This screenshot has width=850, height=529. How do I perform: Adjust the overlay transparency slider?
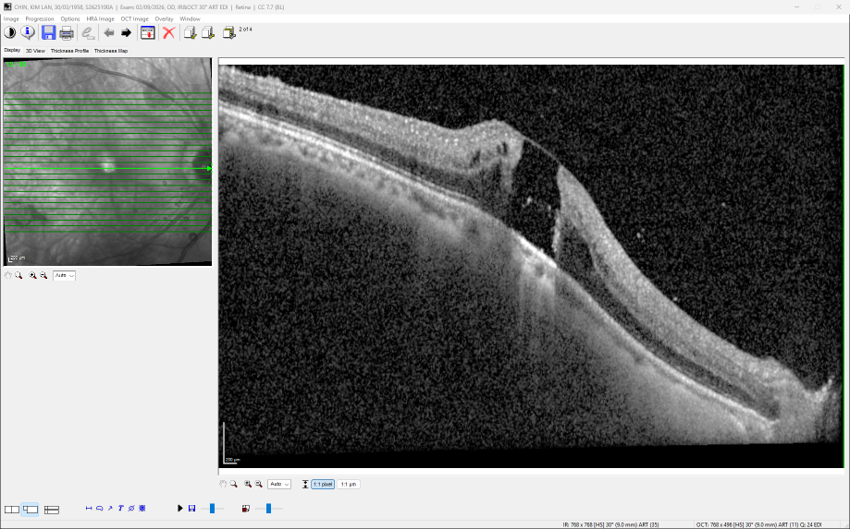coord(268,508)
